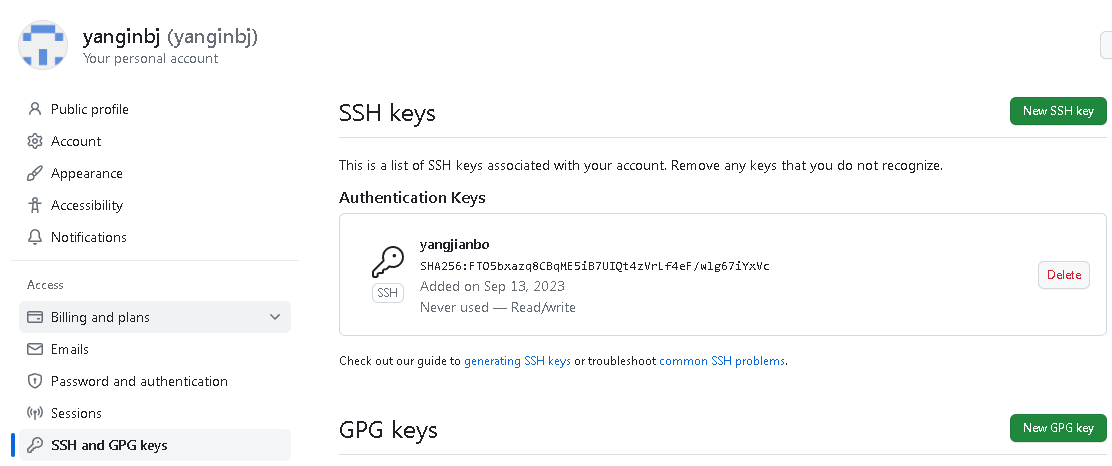Viewport: 1112px width, 466px height.
Task: Expand the Billing and plans chevron
Action: coord(275,317)
